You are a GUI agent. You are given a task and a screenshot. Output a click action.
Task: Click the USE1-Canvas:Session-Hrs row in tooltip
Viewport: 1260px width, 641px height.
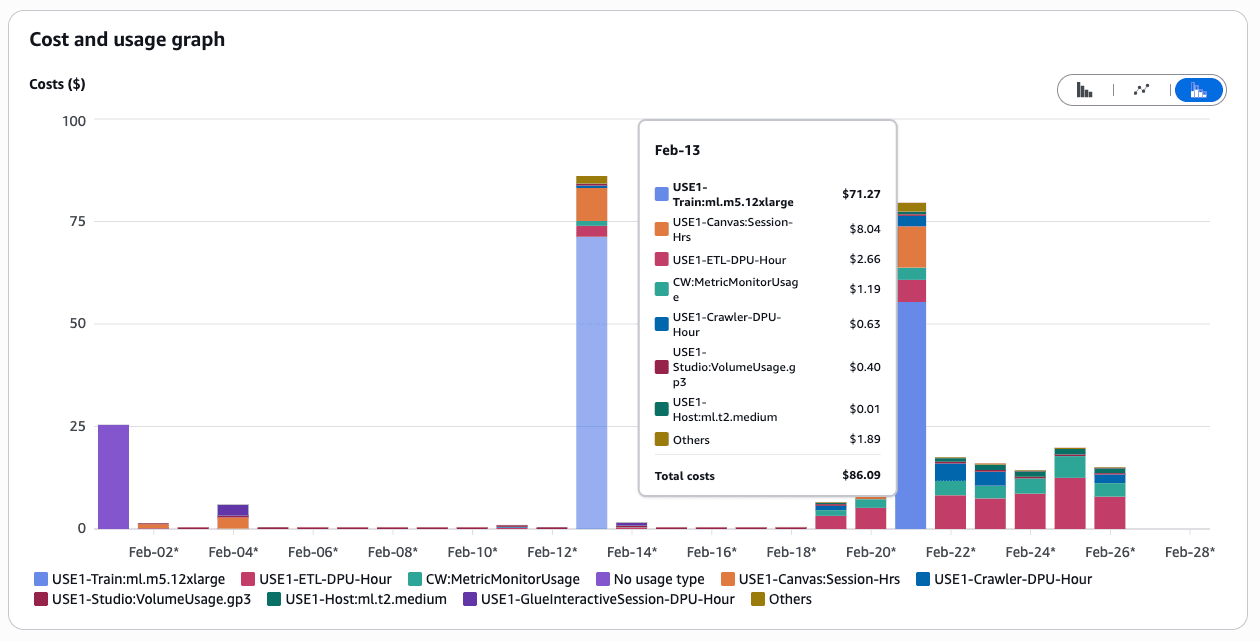766,228
